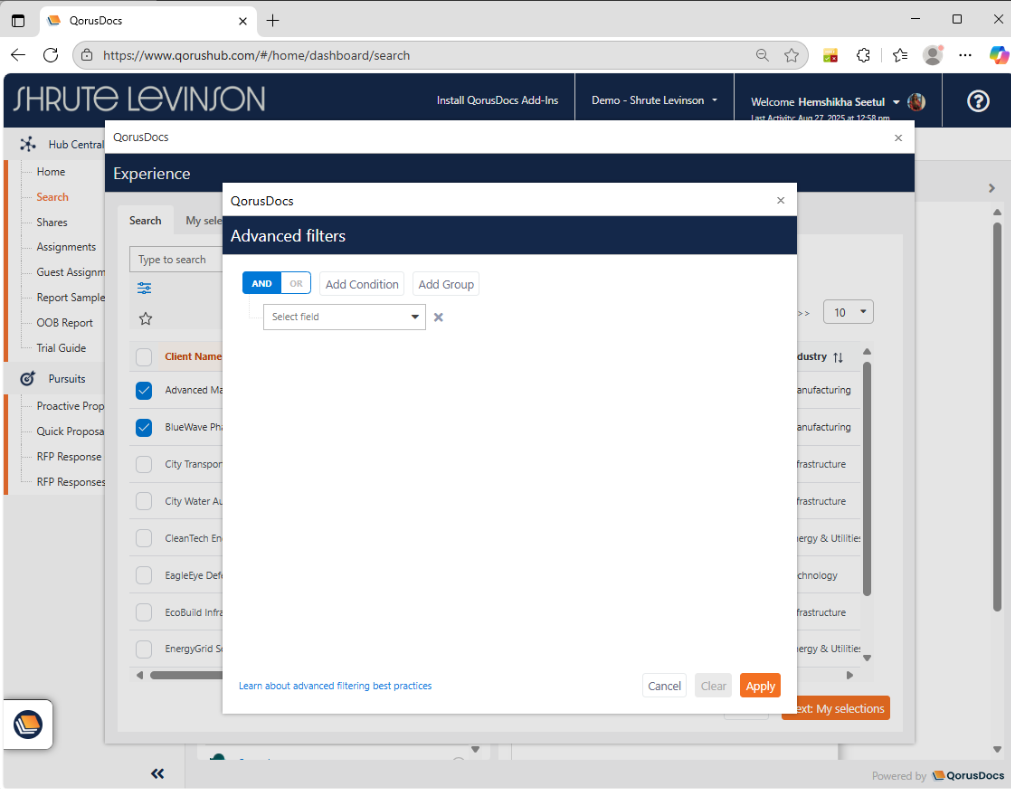Click the collapse sidebar double-chevron icon
This screenshot has height=789, width=1011.
157,773
